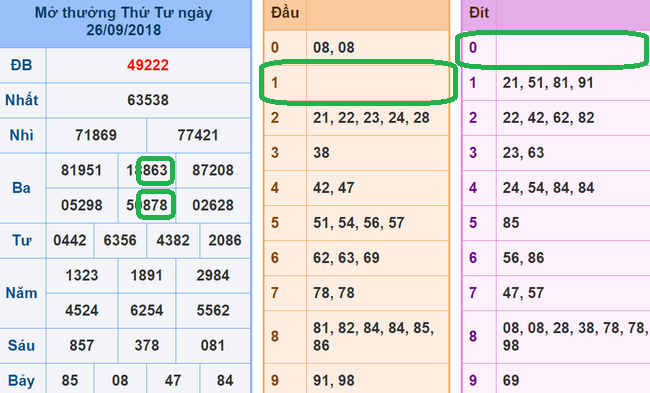Click third prize number 81951
Screen dimensions: 650x393
pos(81,170)
